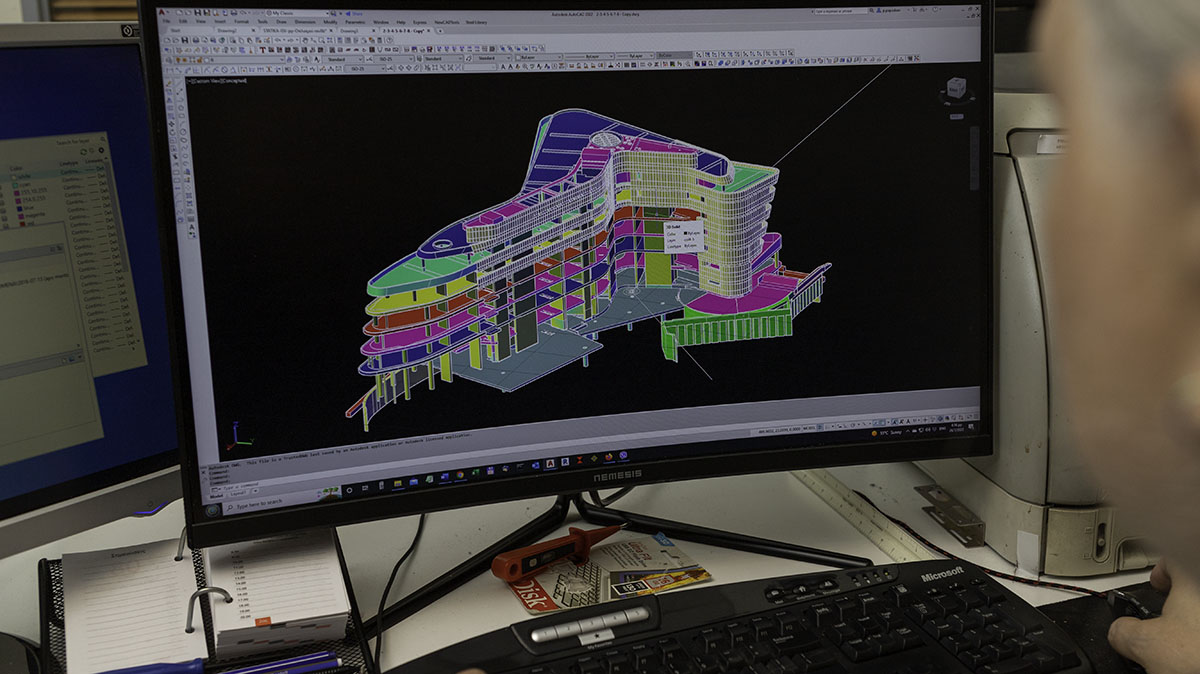The height and width of the screenshot is (674, 1200).
Task: Open the Format menu
Action: [241, 22]
